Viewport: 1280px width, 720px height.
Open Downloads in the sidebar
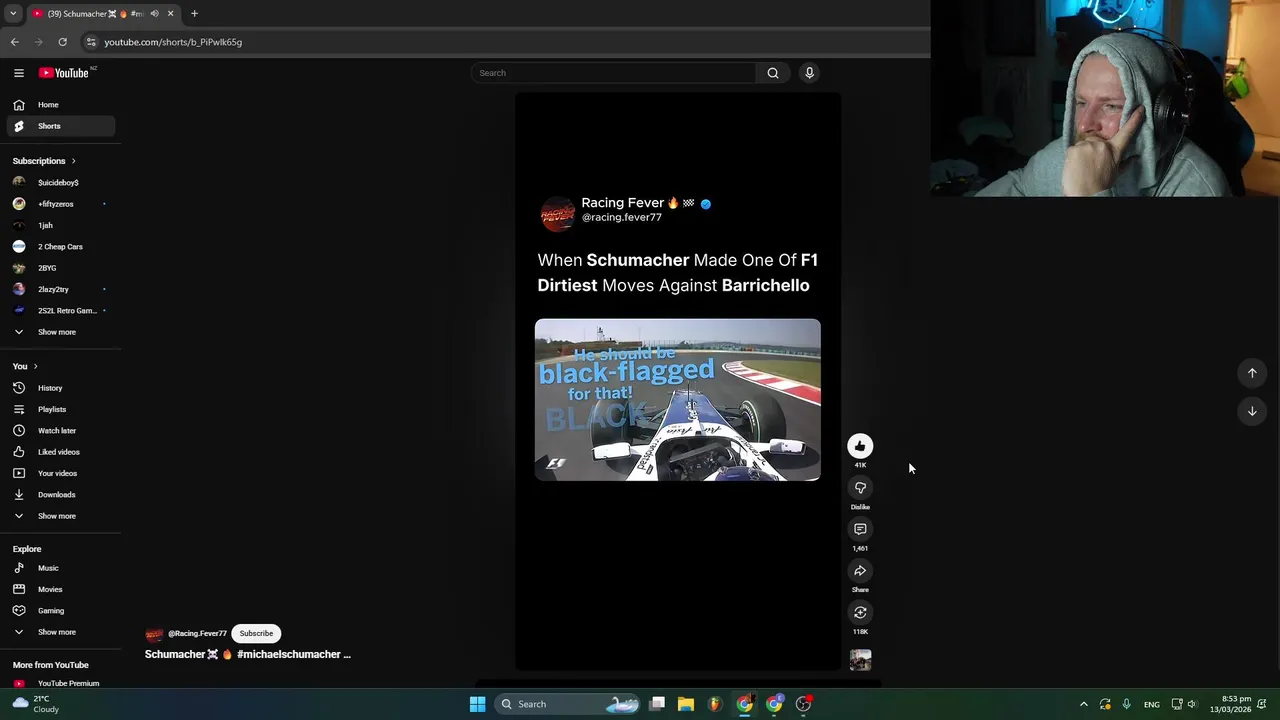tap(60, 495)
